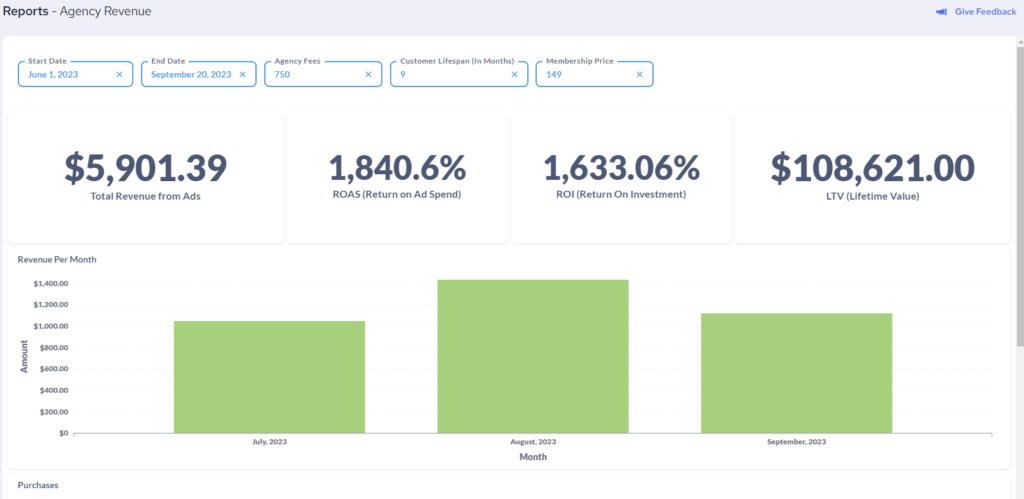Select the Membership Price input field
Screen dimensions: 1024x499
coord(585,75)
